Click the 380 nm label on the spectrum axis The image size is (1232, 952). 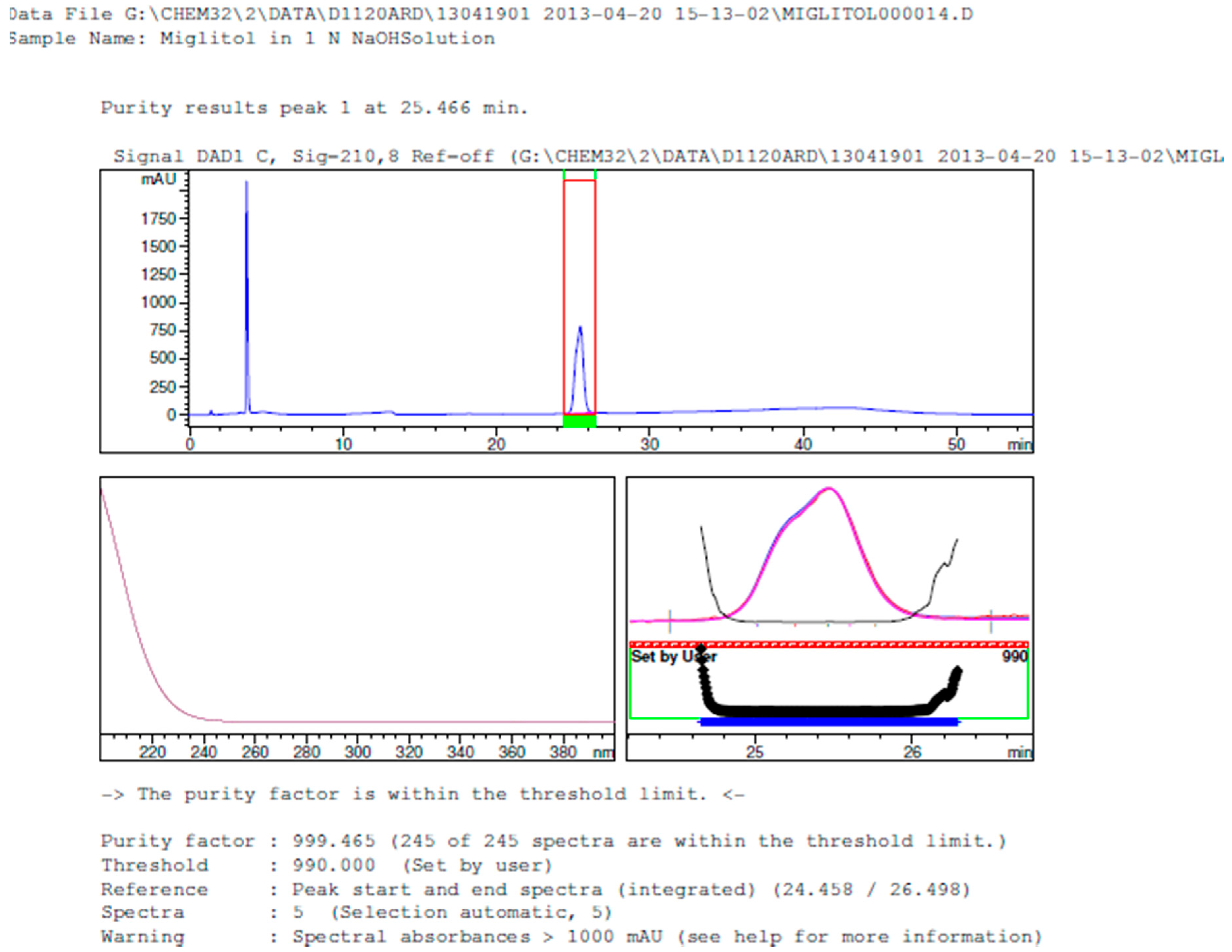[x=563, y=752]
